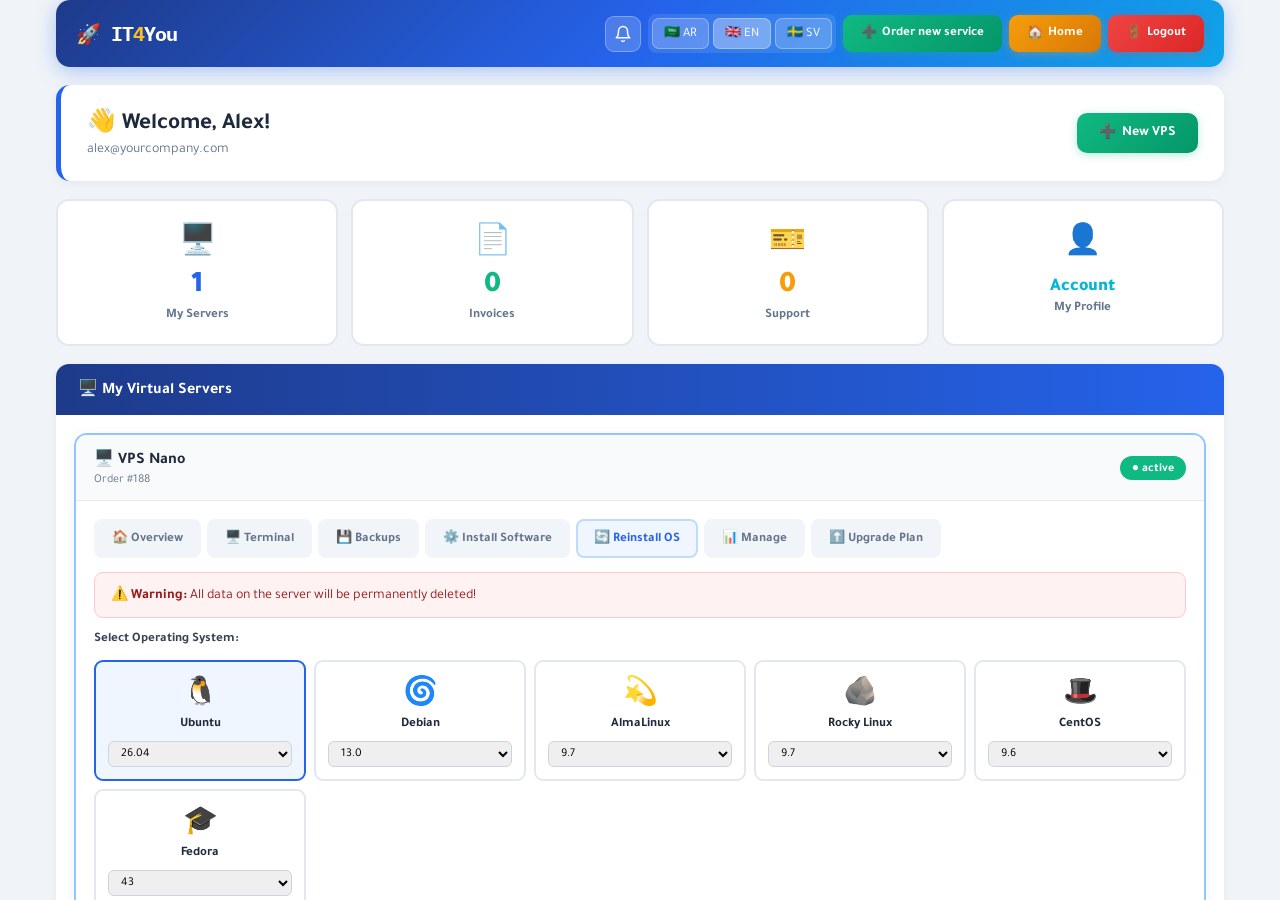Open the Fedora version dropdown
The width and height of the screenshot is (1280, 900).
[x=200, y=883]
